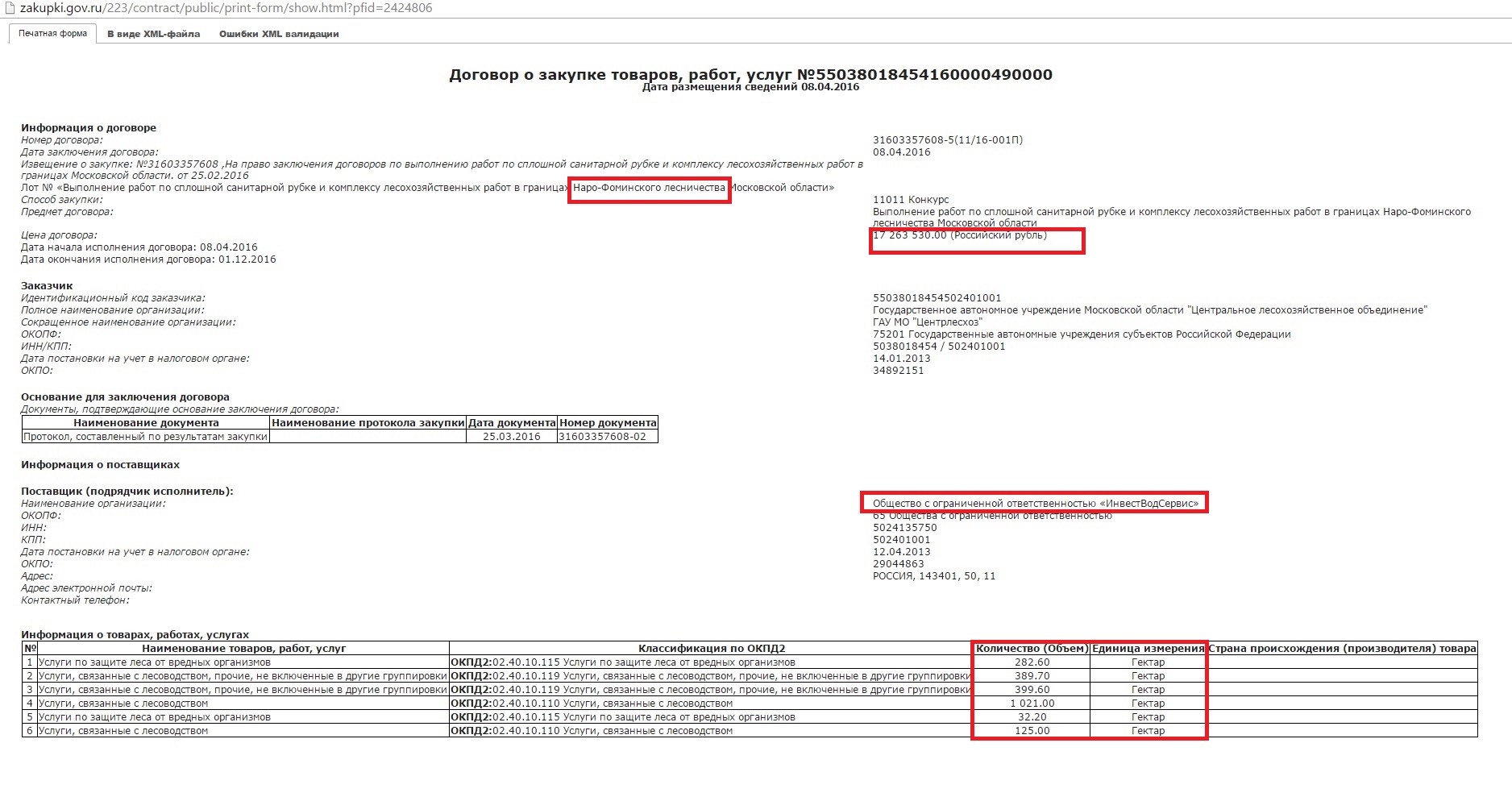Click supplier ИНН value 5024135750
Image resolution: width=1512 pixels, height=797 pixels.
905,527
